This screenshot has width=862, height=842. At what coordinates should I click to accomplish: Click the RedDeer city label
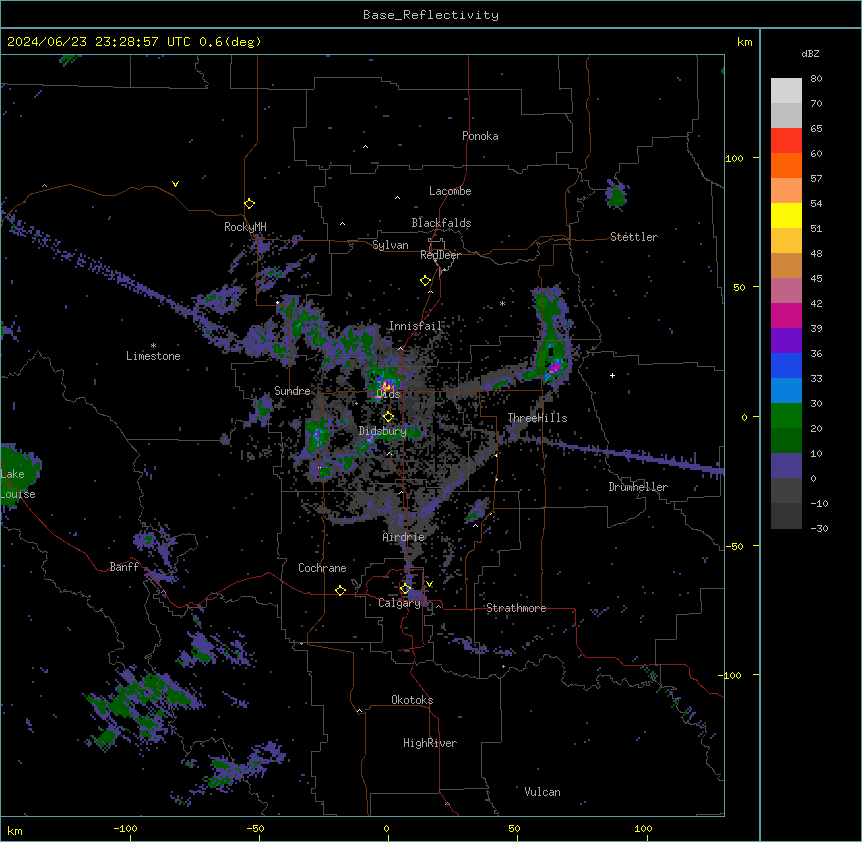tap(440, 255)
